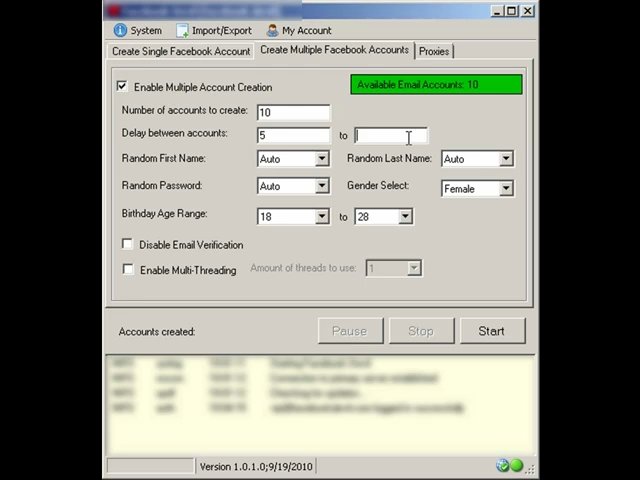Click the globe status icon
The height and width of the screenshot is (480, 640).
502,465
